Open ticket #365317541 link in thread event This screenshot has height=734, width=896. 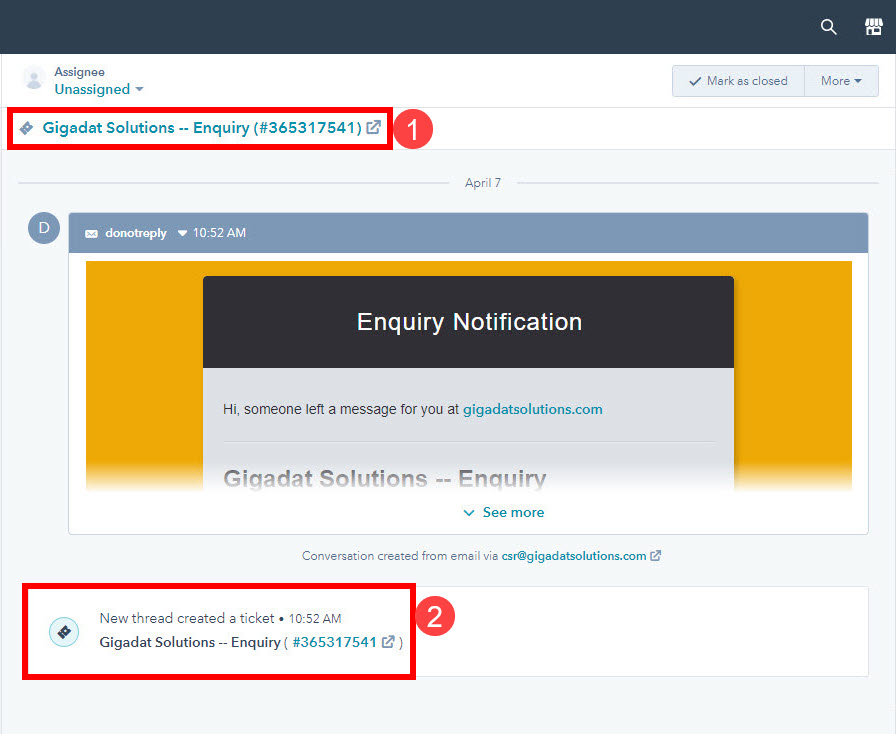[334, 642]
